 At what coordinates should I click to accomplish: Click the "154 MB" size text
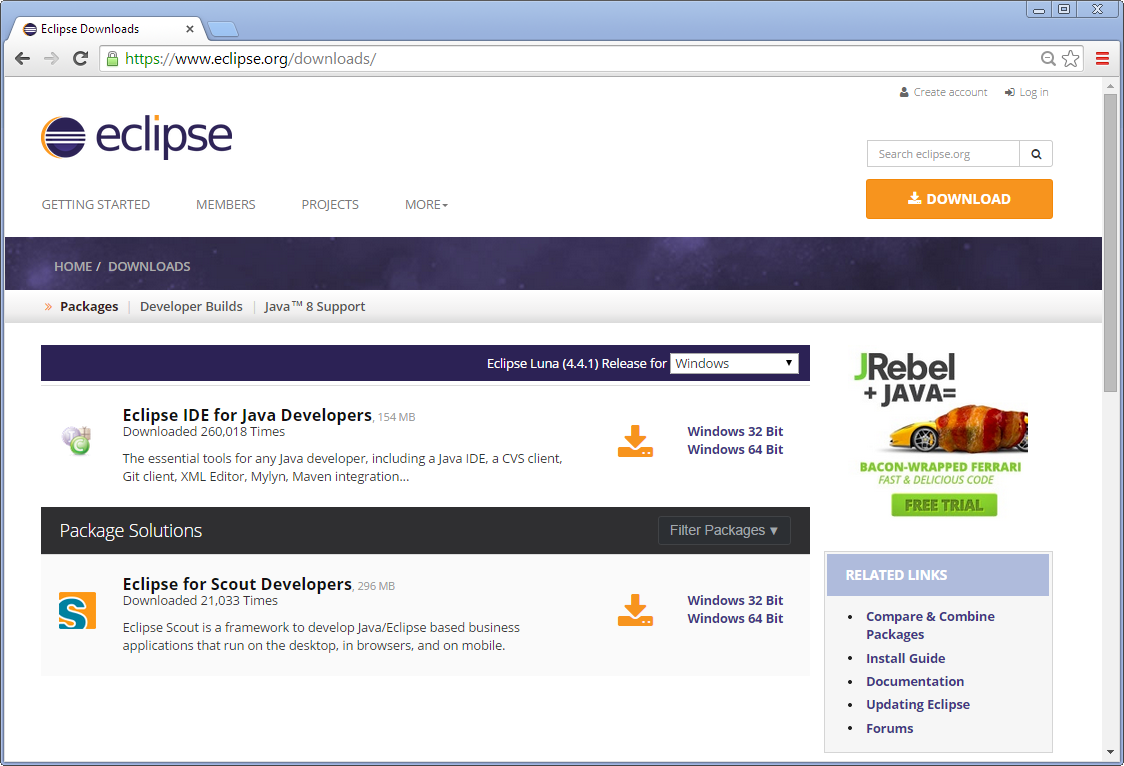(396, 417)
